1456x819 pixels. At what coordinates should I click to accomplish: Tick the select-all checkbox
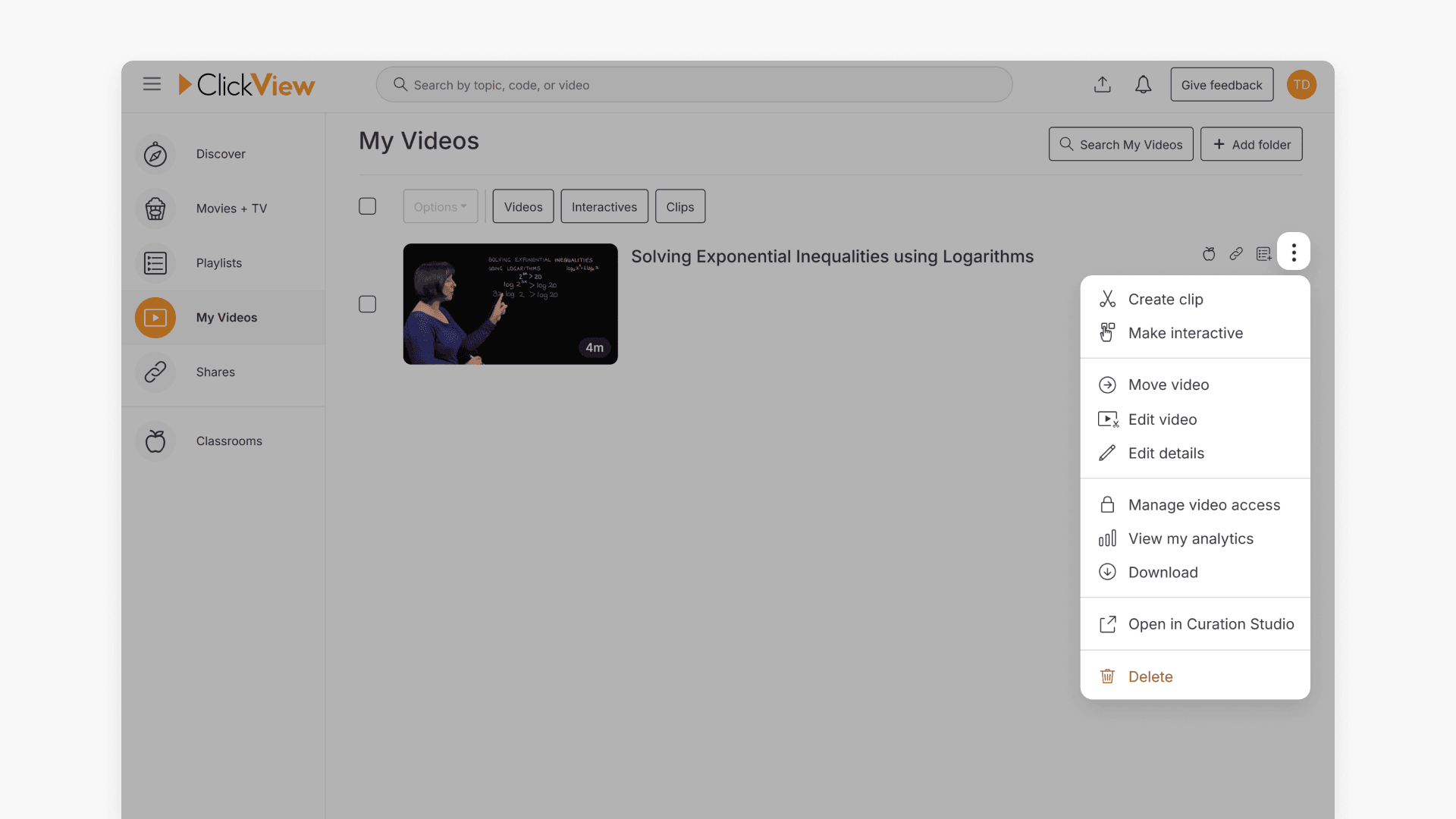tap(367, 206)
